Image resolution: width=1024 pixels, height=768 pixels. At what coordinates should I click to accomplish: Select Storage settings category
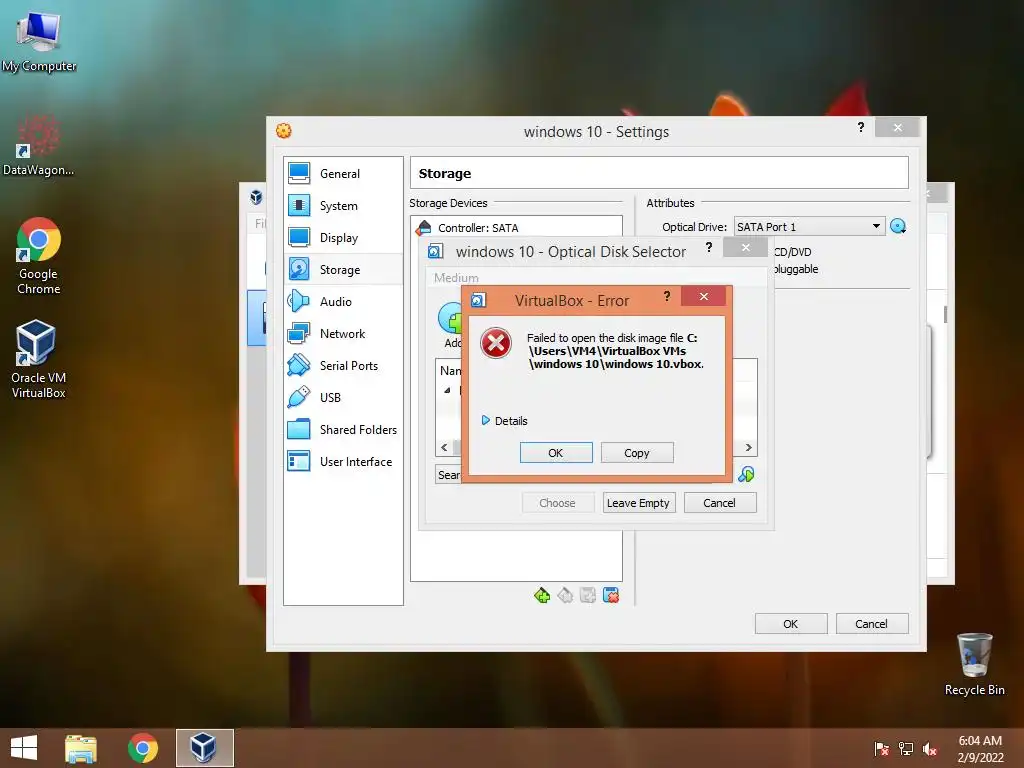343,270
